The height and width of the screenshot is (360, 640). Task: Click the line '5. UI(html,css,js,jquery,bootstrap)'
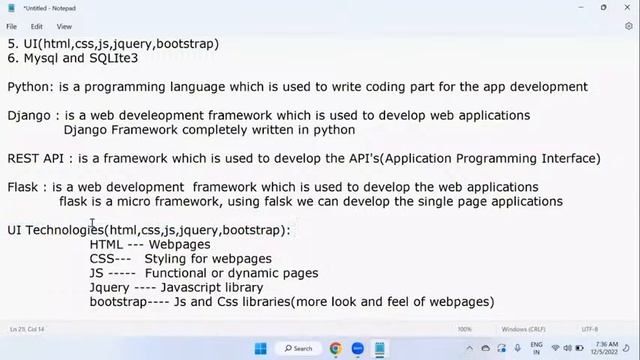[x=113, y=44]
